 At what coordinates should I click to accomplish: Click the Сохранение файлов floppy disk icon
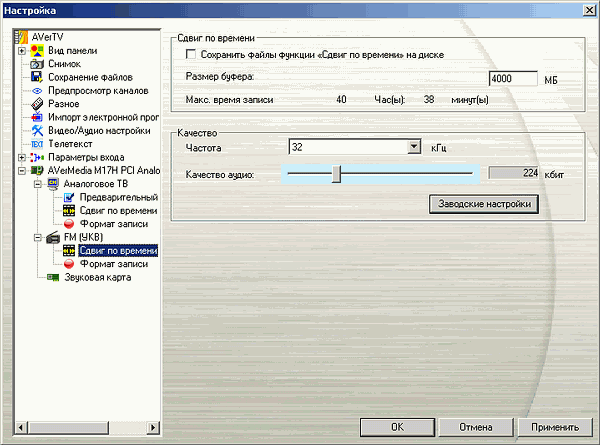(x=37, y=77)
